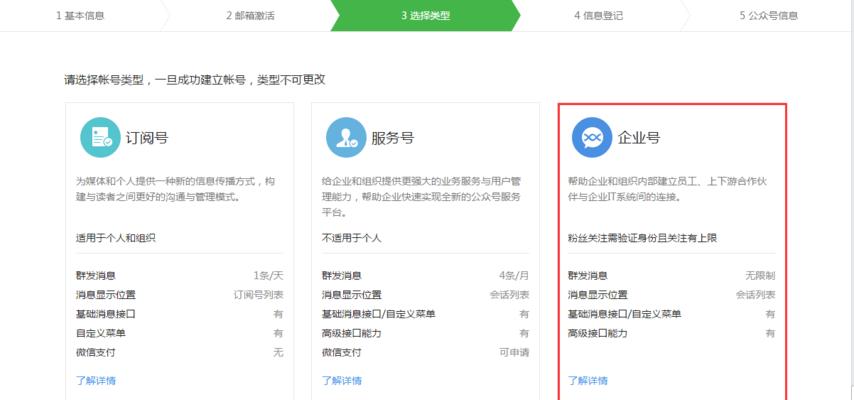Go to step 5 公众号信息
The height and width of the screenshot is (400, 854).
point(768,16)
